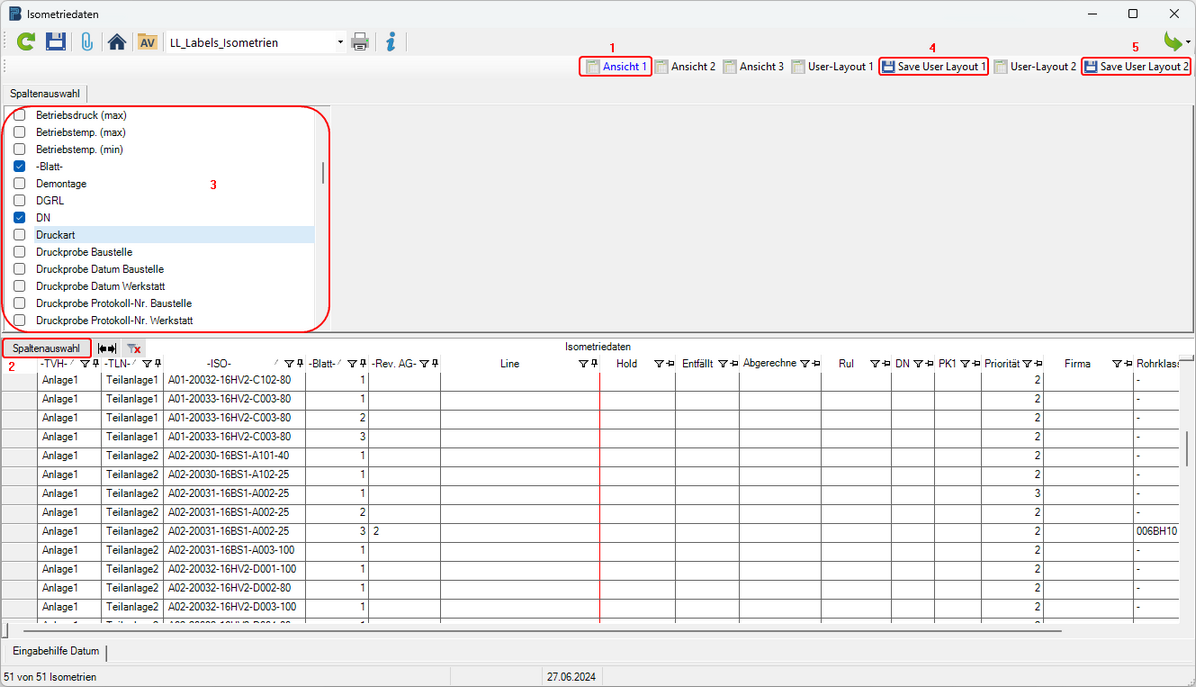Click the auto-fit column width icon
The height and width of the screenshot is (687, 1196).
coord(108,348)
